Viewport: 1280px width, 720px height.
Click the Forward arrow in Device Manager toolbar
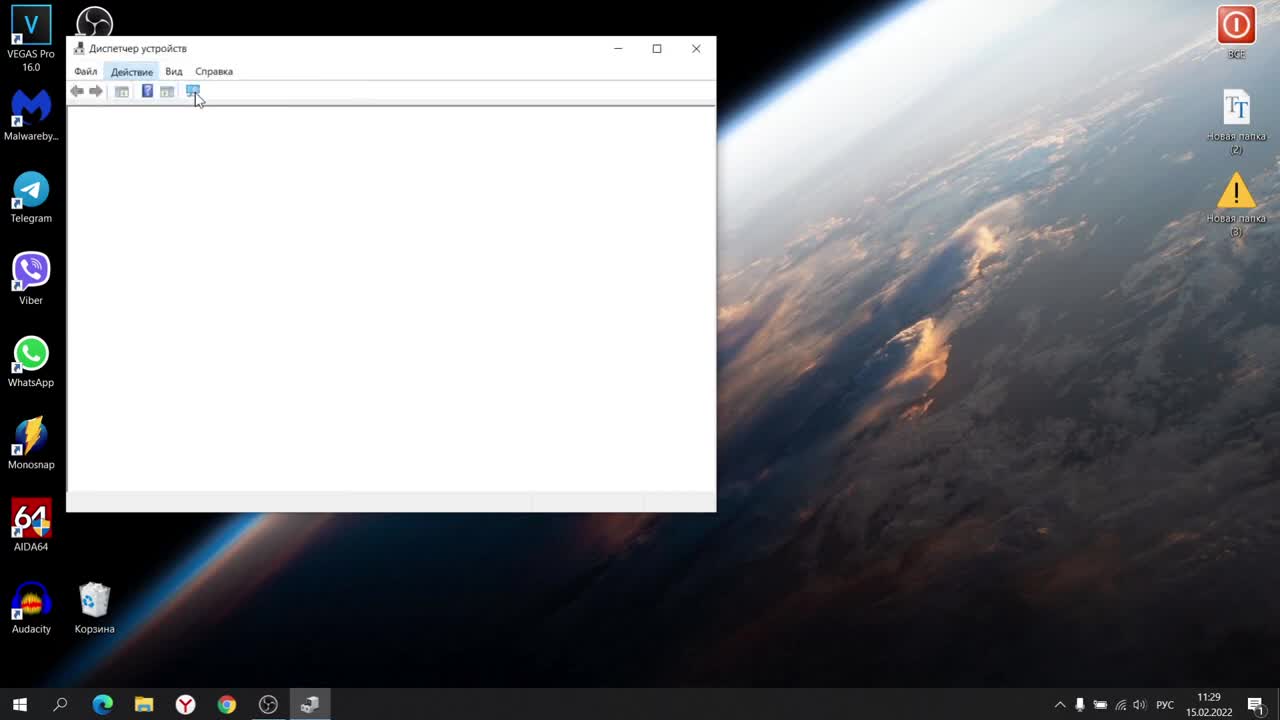[x=96, y=91]
